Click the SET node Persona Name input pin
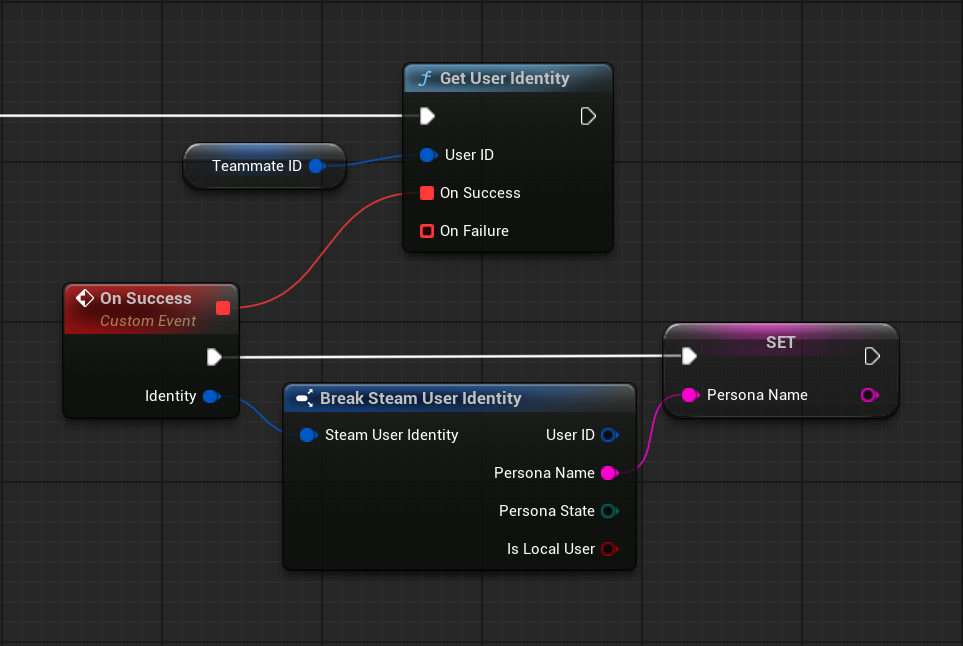This screenshot has height=646, width=963. [689, 395]
